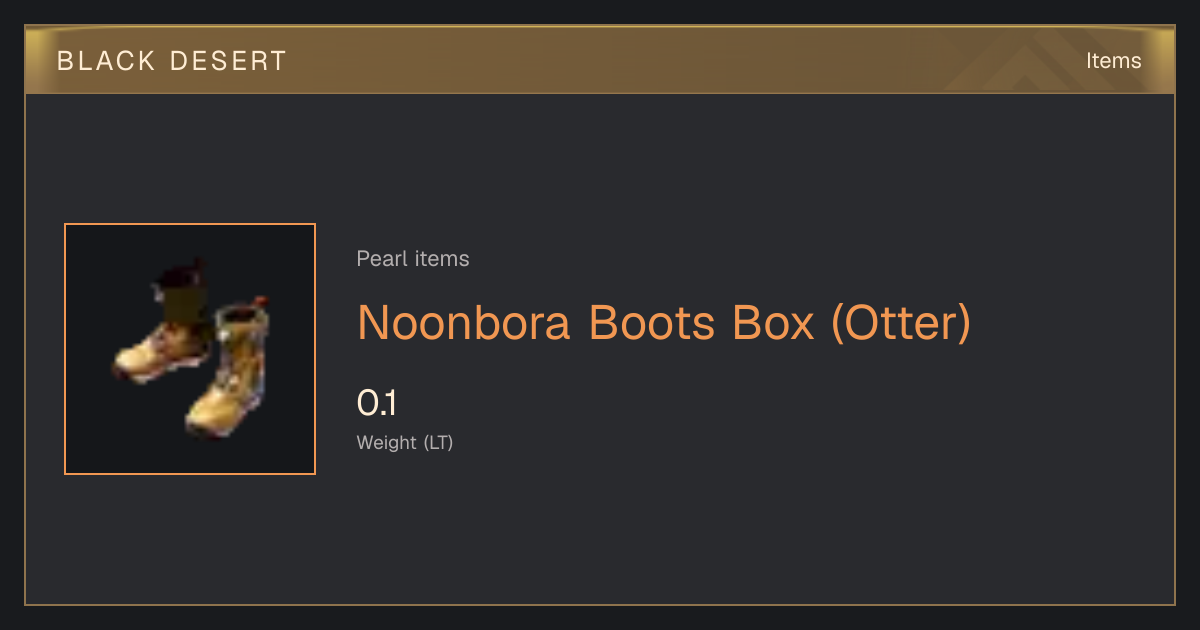Click the 0.1 weight value
The width and height of the screenshot is (1200, 630).
[x=377, y=404]
